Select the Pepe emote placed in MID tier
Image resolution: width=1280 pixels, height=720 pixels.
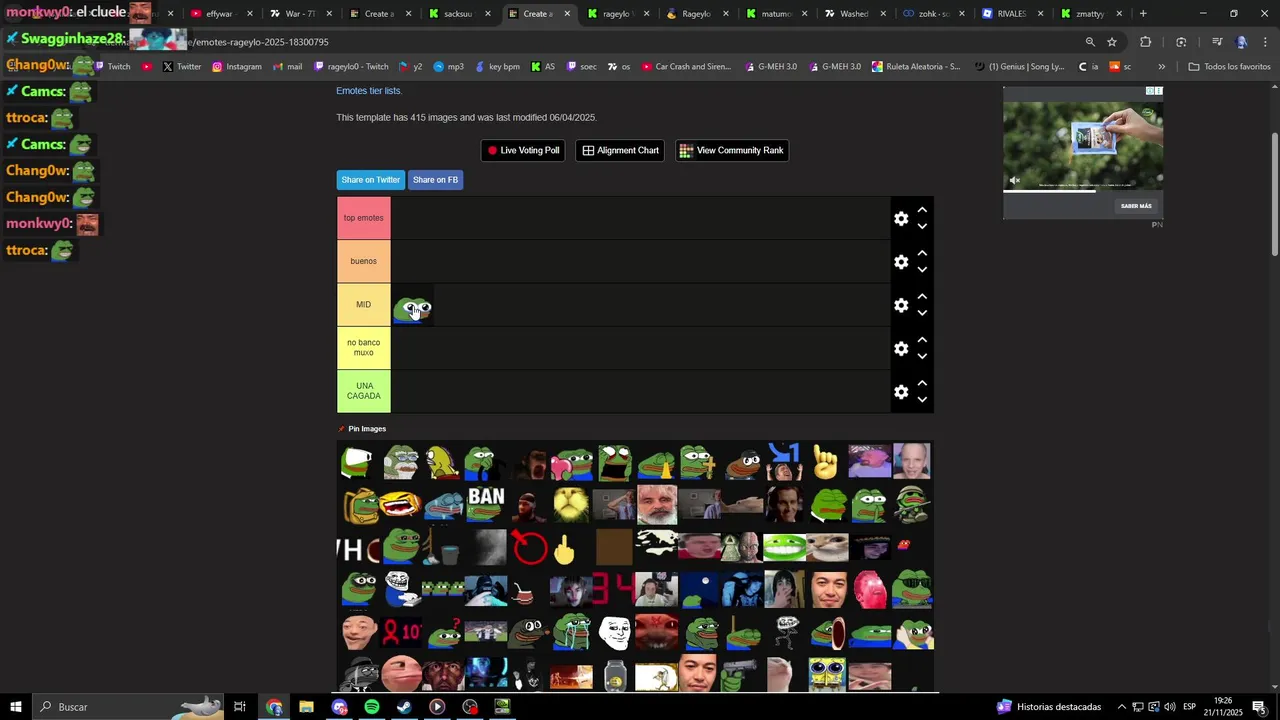(412, 309)
